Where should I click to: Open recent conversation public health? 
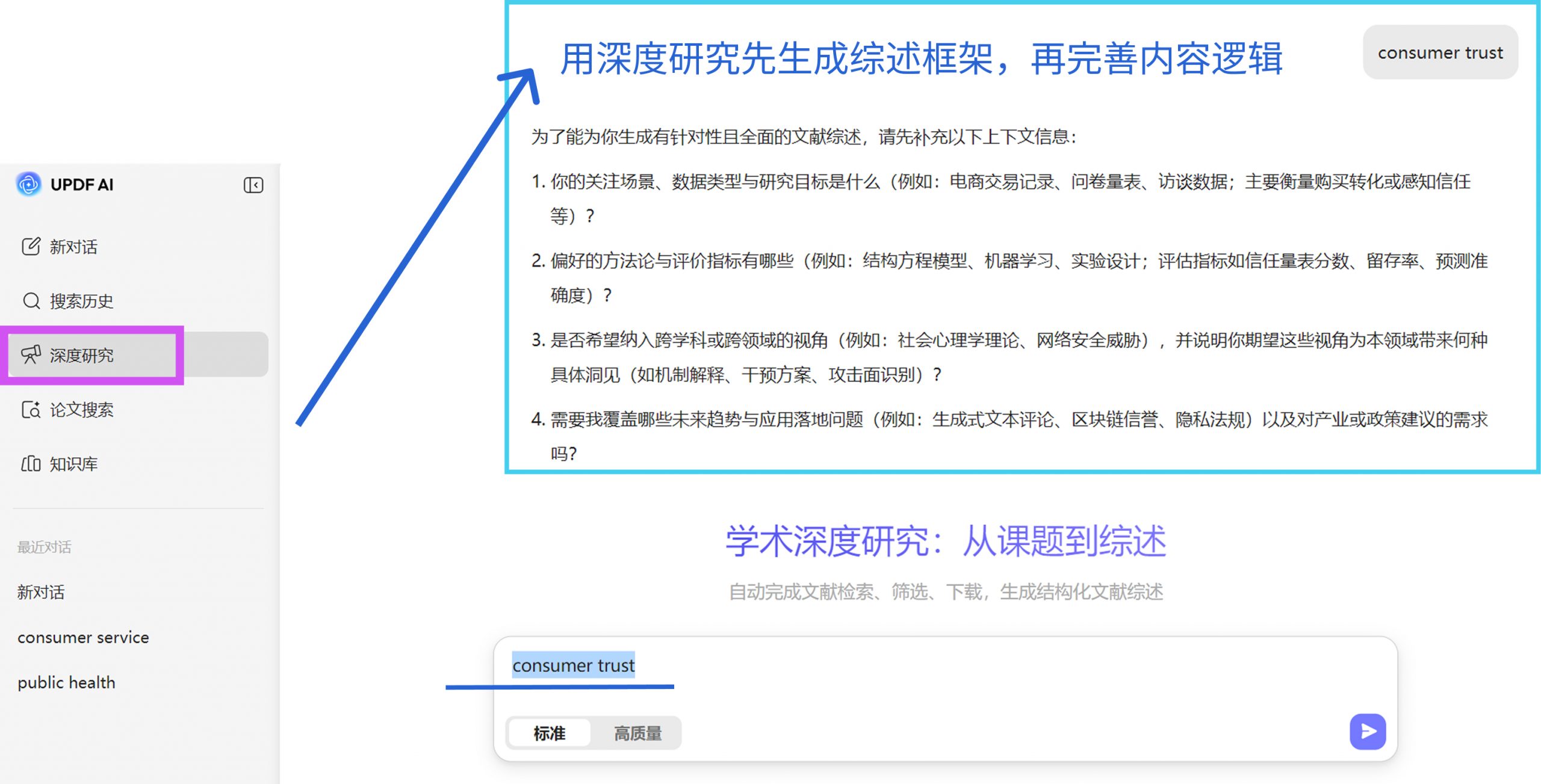coord(66,682)
